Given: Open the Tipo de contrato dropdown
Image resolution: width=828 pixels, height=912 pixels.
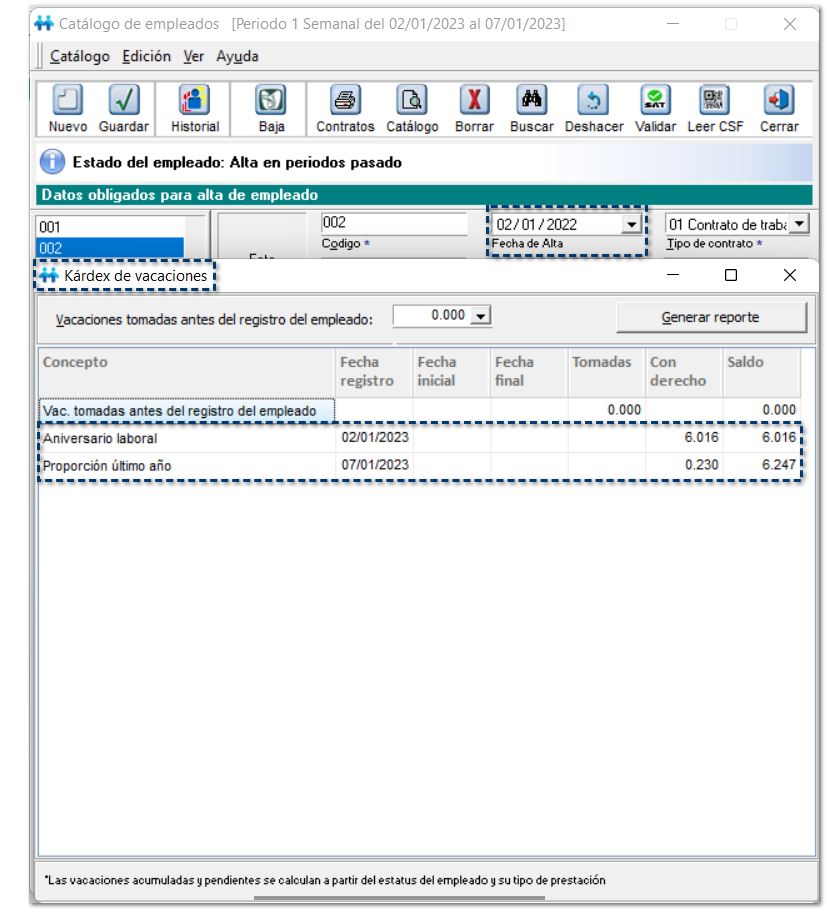Looking at the screenshot, I should pos(799,225).
